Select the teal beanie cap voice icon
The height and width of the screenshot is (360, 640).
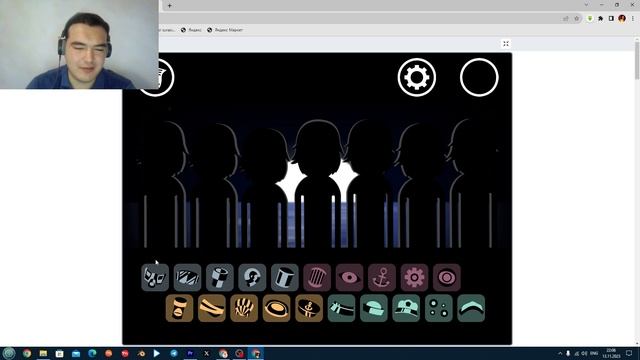pos(373,308)
